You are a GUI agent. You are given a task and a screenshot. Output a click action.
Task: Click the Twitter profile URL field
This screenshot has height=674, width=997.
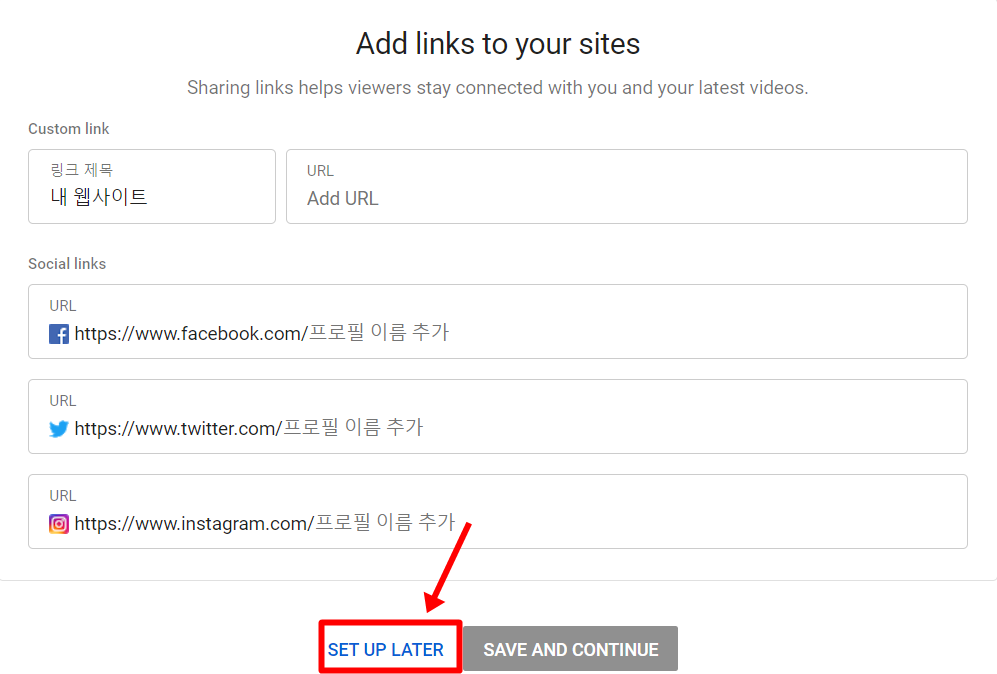498,416
